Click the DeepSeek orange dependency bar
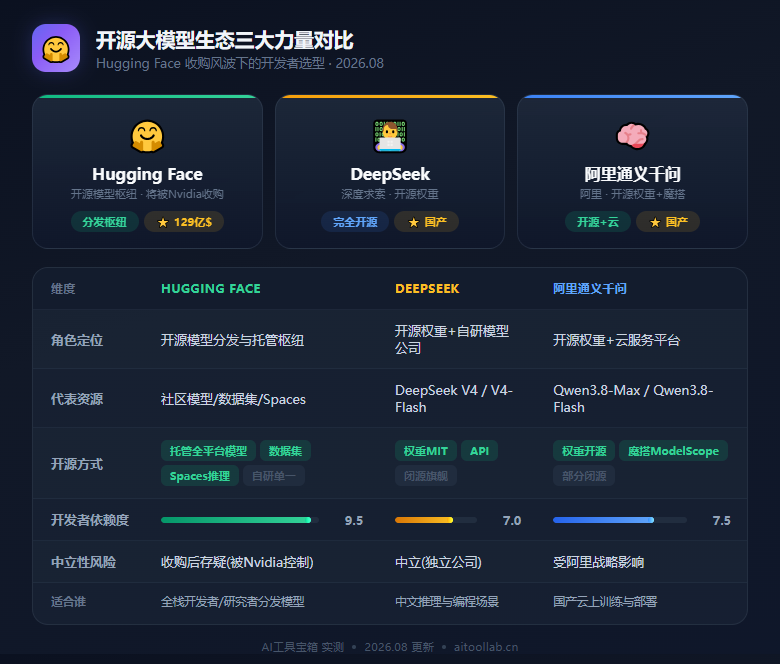Image resolution: width=780 pixels, height=664 pixels. tap(436, 520)
